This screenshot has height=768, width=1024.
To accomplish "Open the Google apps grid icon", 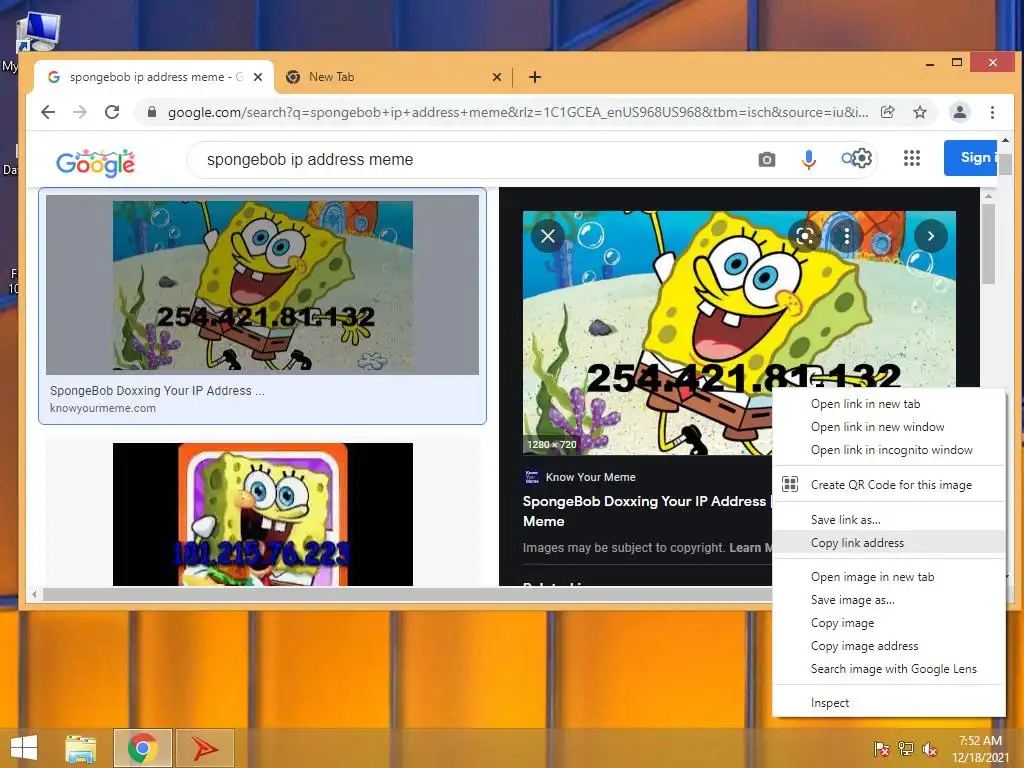I will pos(912,158).
